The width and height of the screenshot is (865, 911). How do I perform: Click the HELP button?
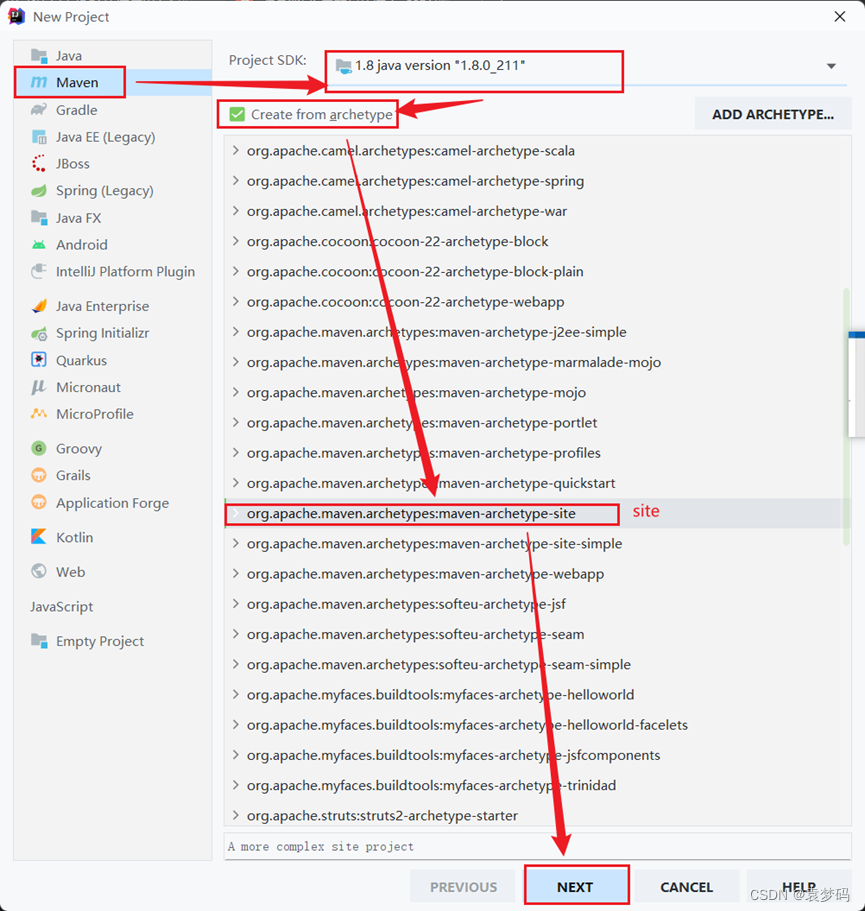(x=799, y=887)
